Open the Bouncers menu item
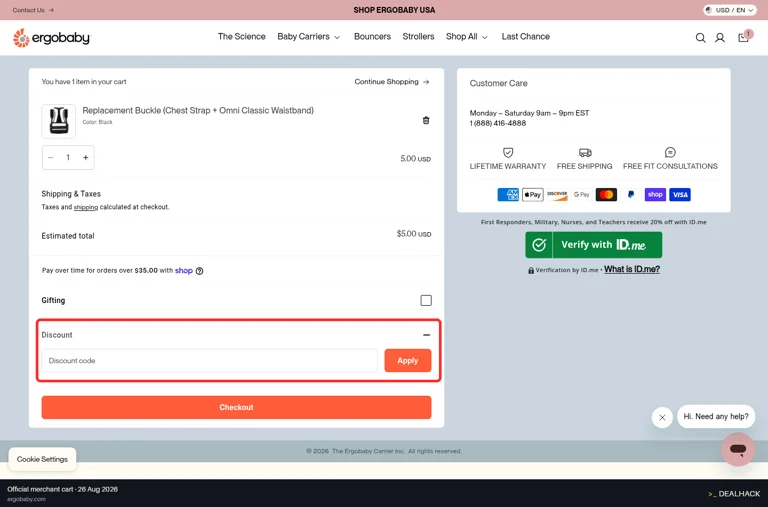This screenshot has width=768, height=507. pos(372,37)
